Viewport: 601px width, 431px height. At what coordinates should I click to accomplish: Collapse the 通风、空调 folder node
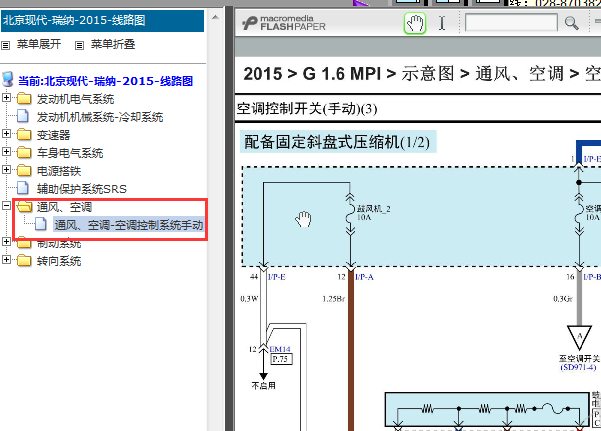[x=6, y=206]
